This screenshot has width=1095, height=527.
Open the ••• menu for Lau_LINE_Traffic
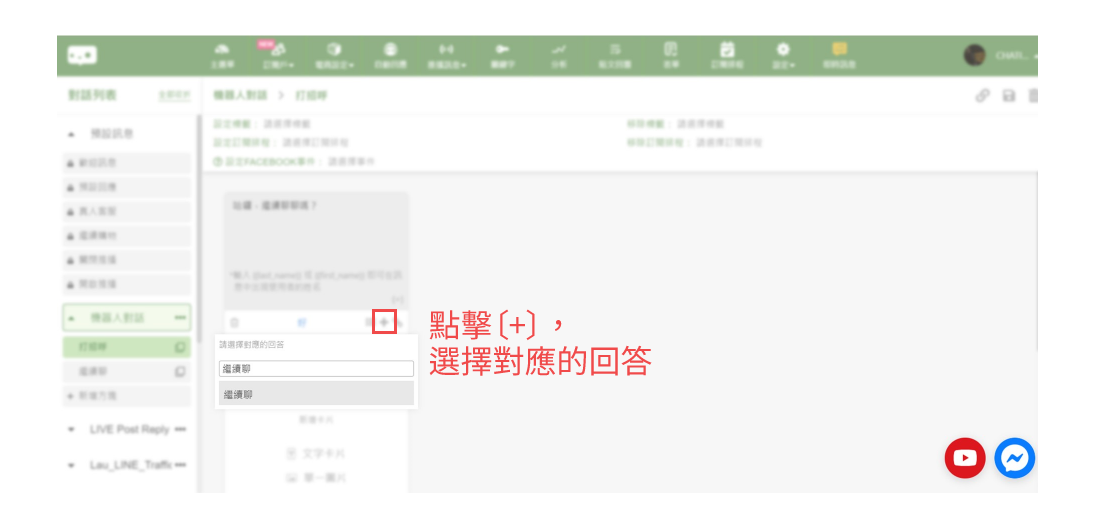tap(181, 465)
